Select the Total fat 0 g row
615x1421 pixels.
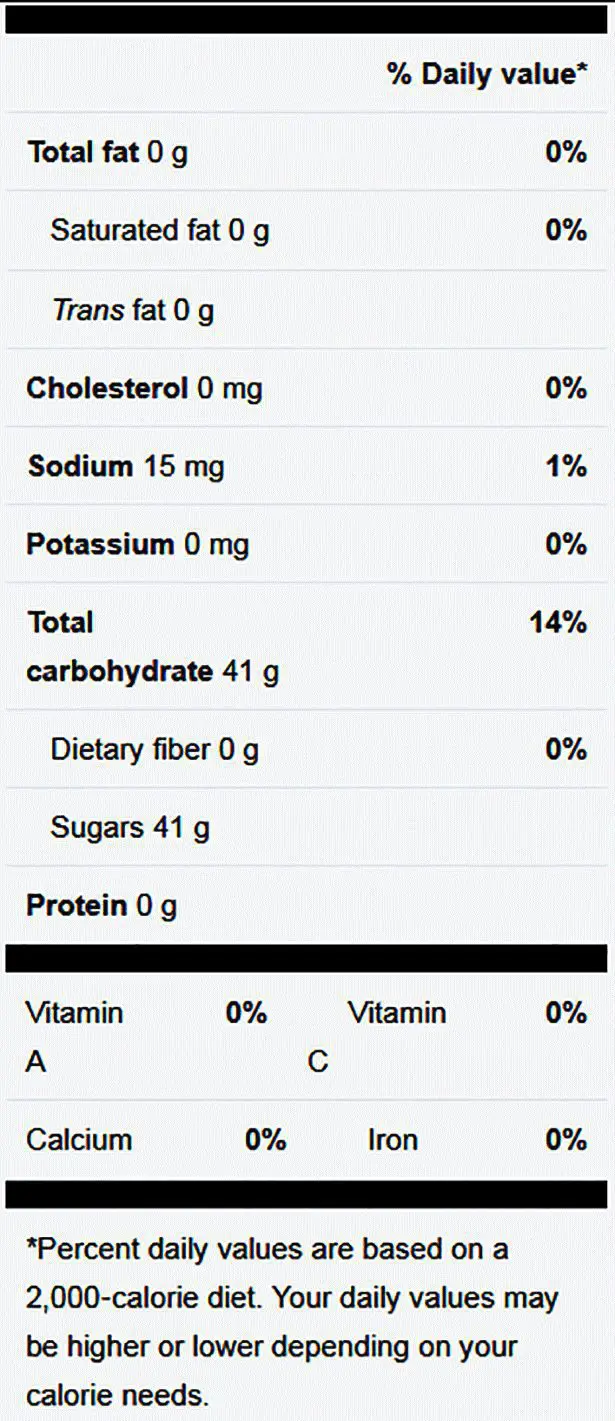click(307, 152)
